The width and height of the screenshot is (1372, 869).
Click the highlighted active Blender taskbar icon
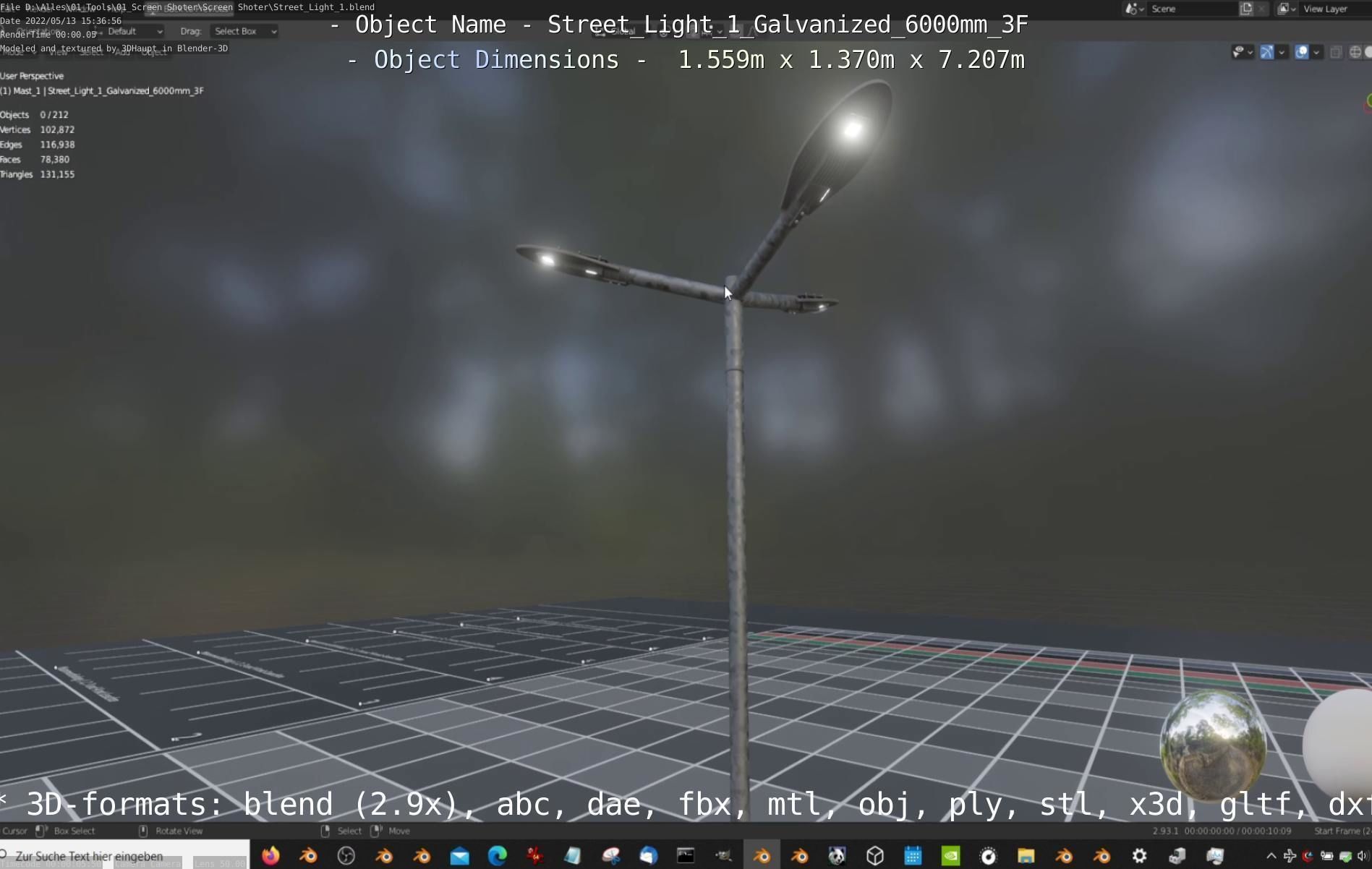click(x=762, y=856)
